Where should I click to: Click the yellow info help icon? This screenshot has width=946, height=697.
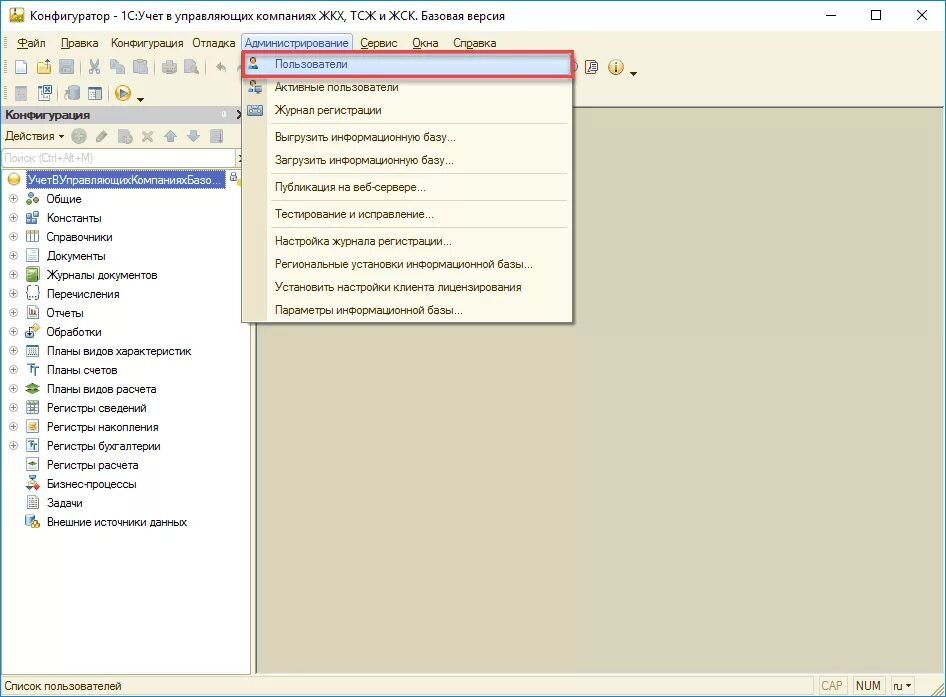(615, 67)
